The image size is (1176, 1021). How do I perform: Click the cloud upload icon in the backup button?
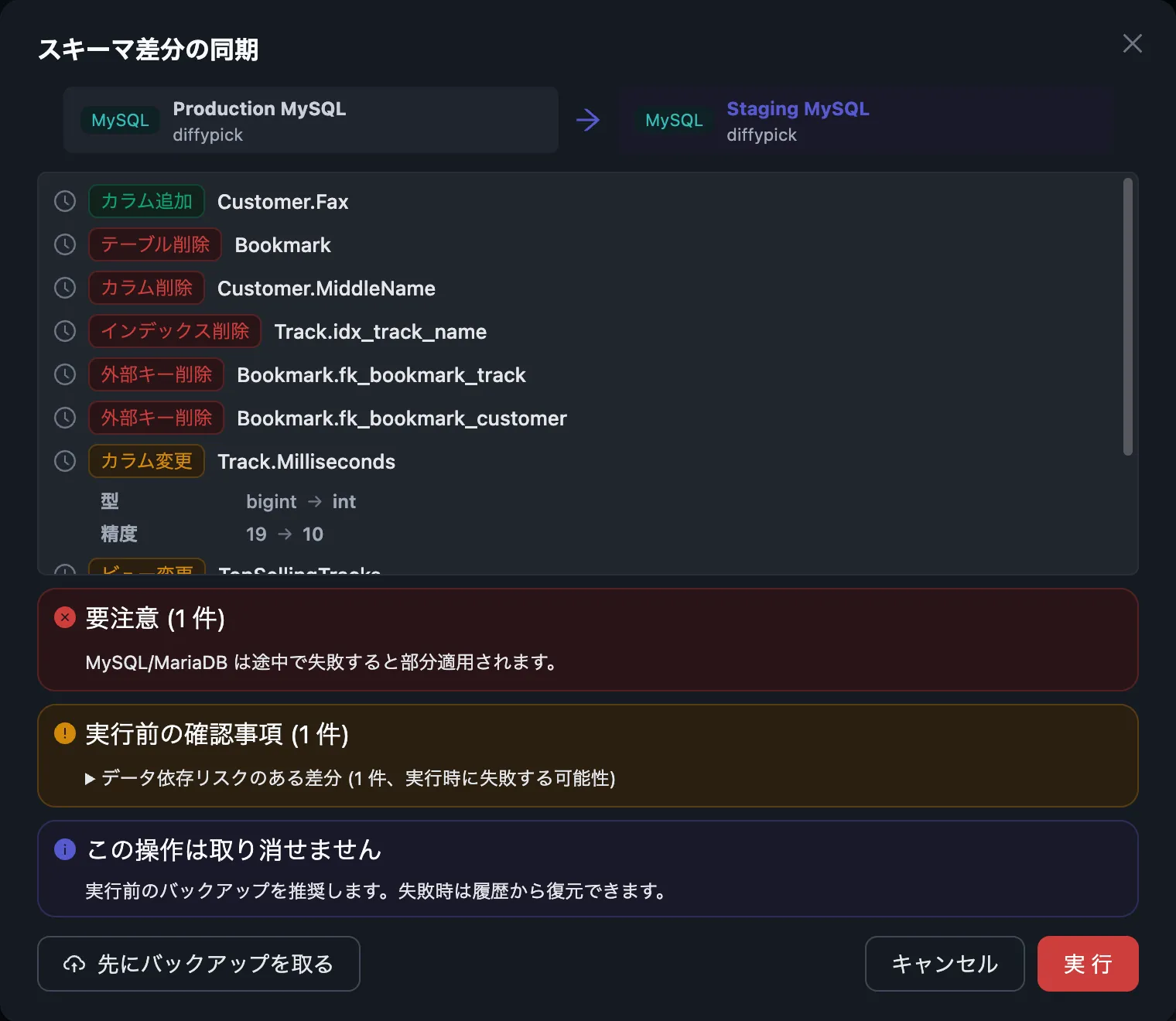pyautogui.click(x=74, y=964)
